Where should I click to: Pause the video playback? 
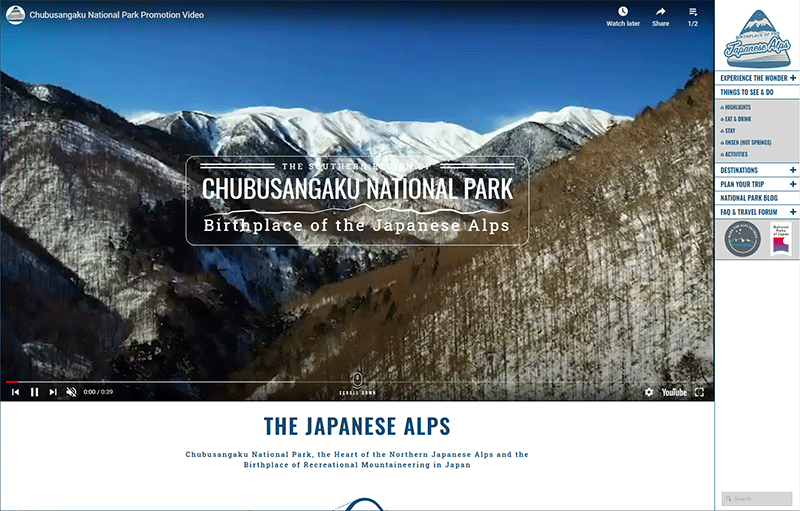[x=34, y=392]
